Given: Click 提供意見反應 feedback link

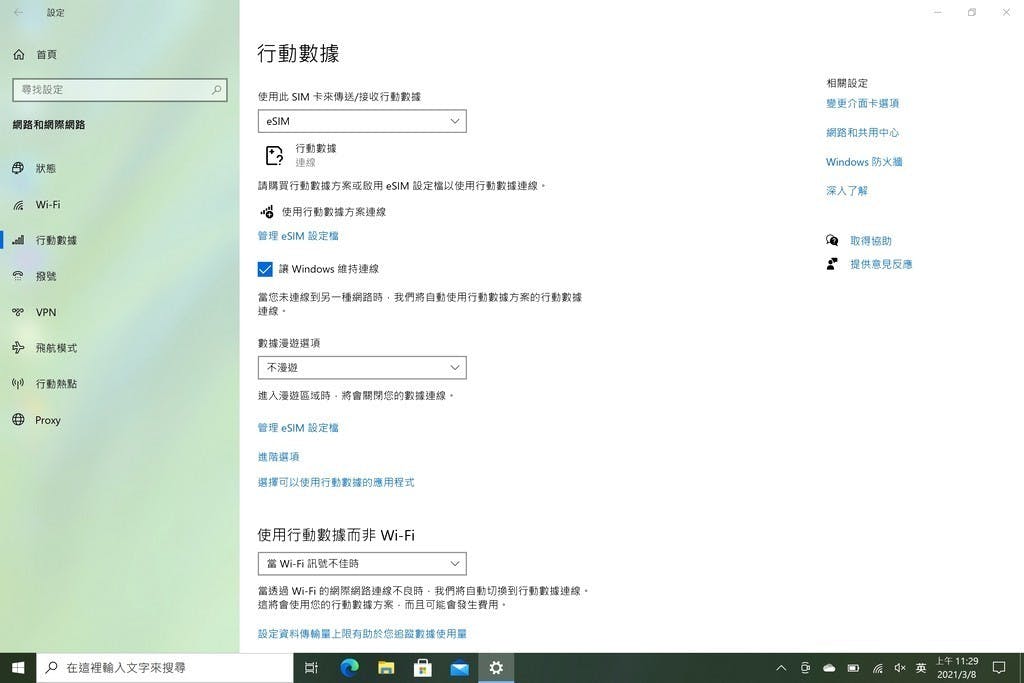Looking at the screenshot, I should tap(881, 264).
